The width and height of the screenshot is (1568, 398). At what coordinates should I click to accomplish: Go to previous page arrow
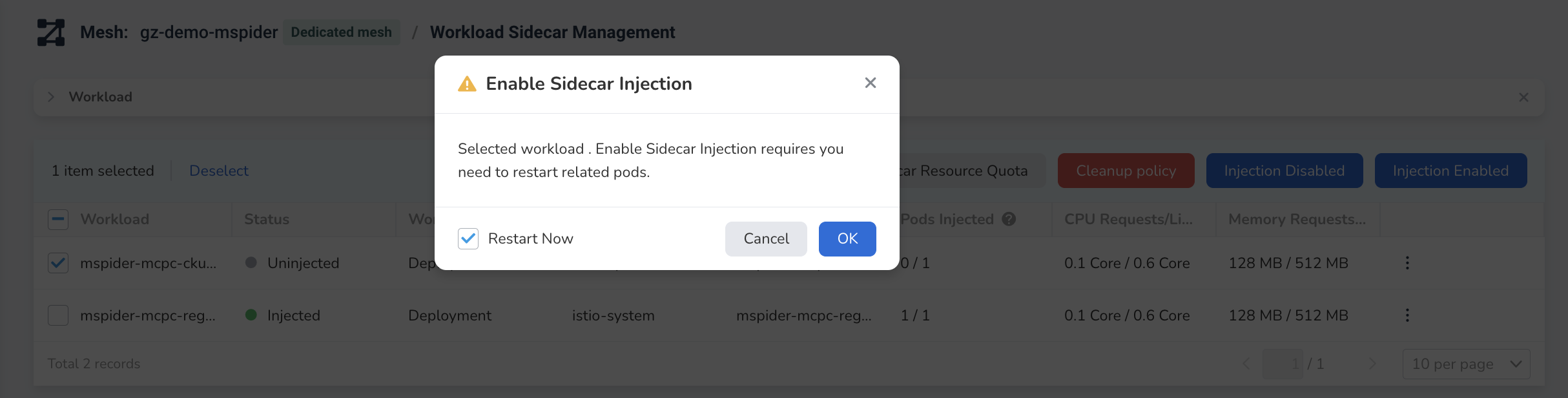pyautogui.click(x=1246, y=364)
